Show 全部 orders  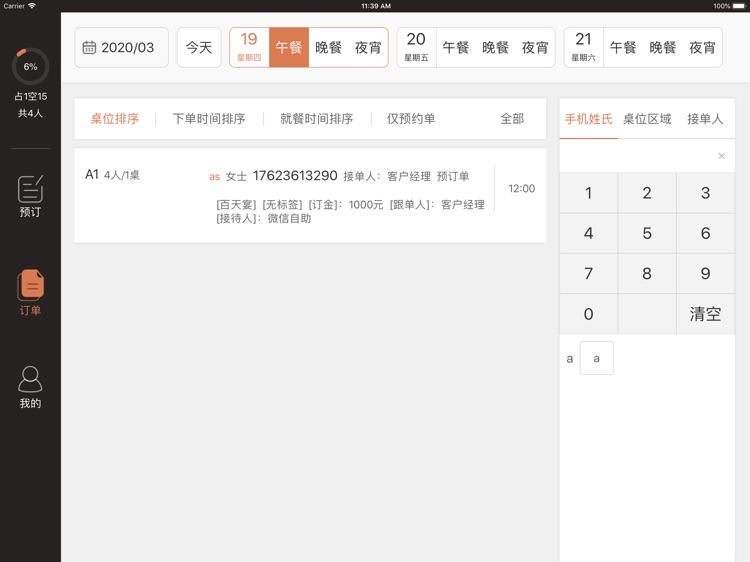(512, 119)
